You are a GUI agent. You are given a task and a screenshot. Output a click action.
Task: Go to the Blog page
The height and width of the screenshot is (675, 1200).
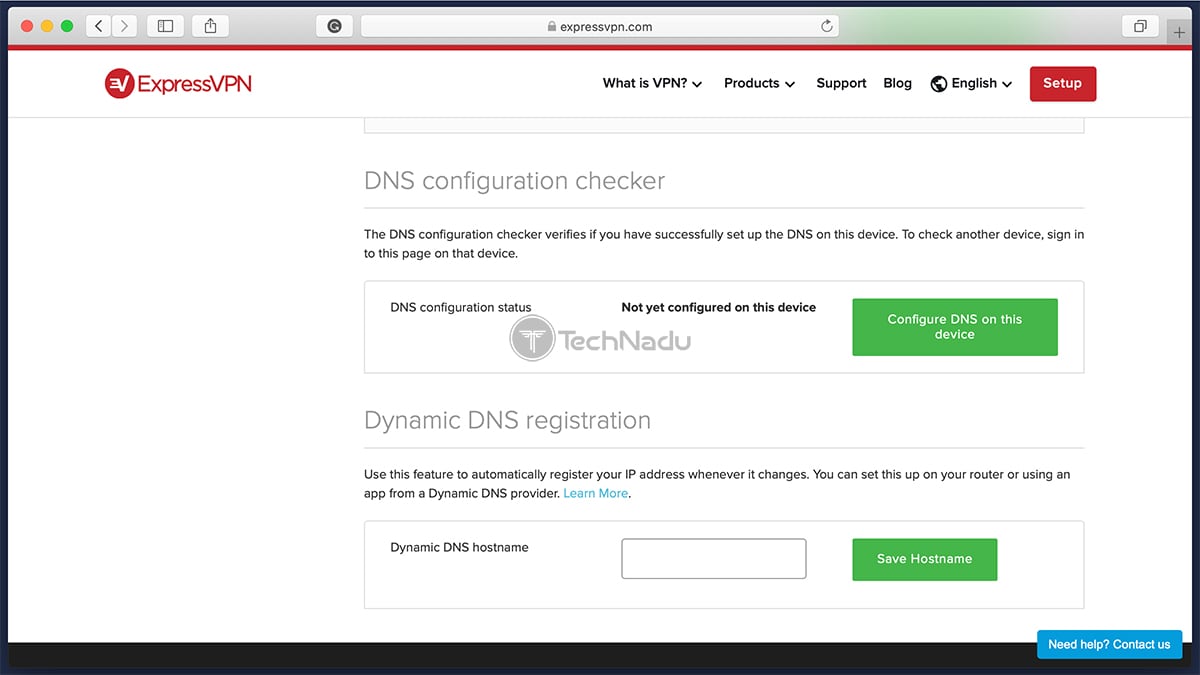[898, 84]
